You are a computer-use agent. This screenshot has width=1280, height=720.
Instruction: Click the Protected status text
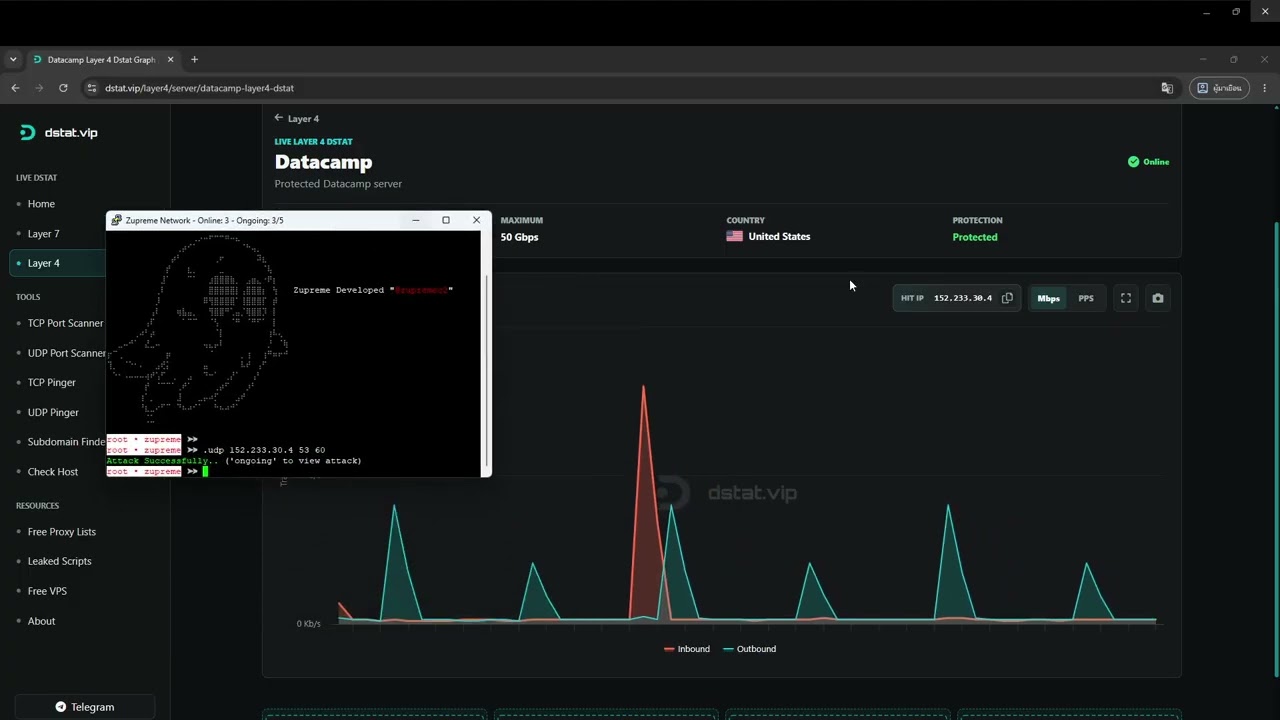coord(975,237)
